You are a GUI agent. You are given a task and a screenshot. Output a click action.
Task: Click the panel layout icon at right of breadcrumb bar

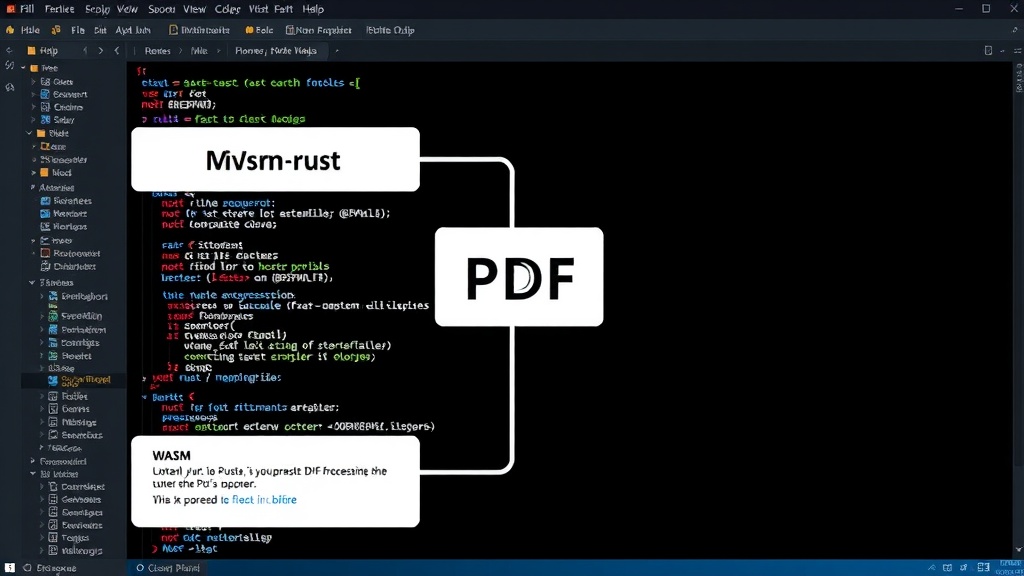coord(988,50)
